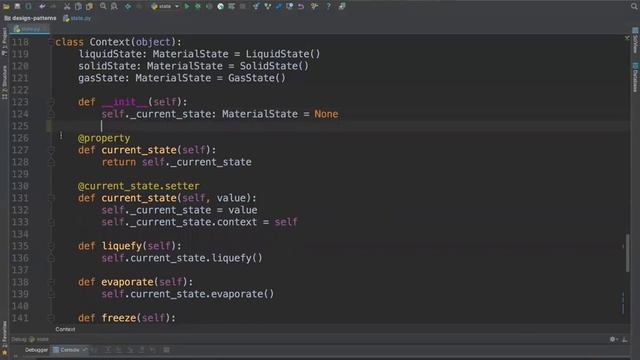Click the Undo arrow toolbar icon
640x360 pixels.
click(42, 6)
